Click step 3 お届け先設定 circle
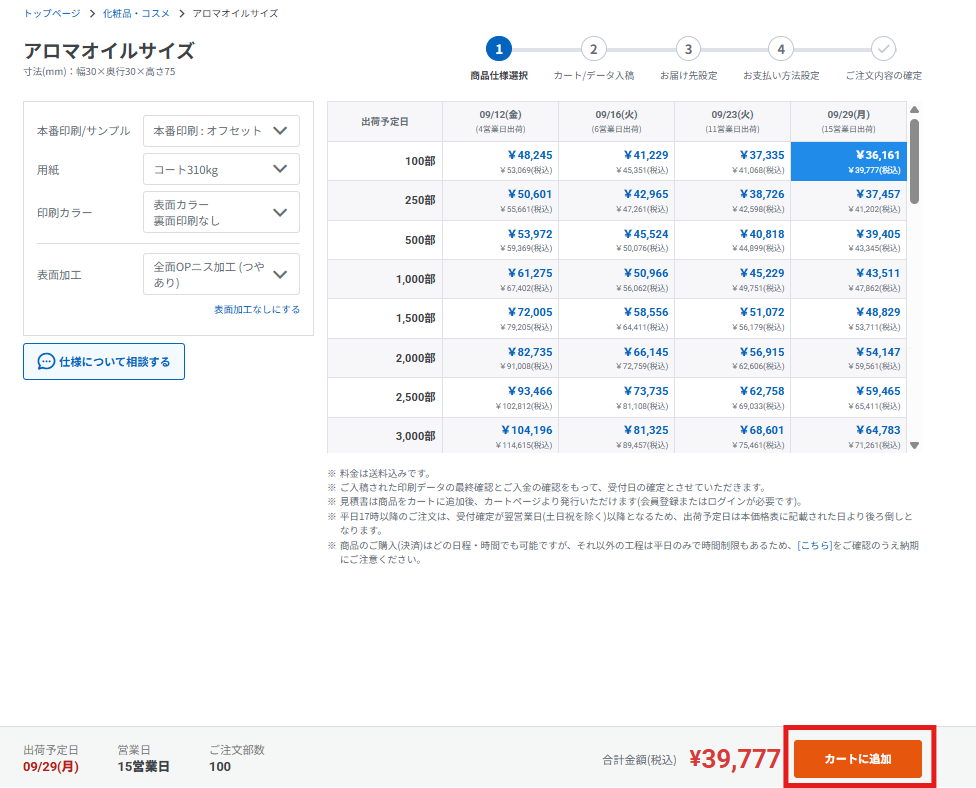Viewport: 976px width, 788px height. click(x=688, y=49)
